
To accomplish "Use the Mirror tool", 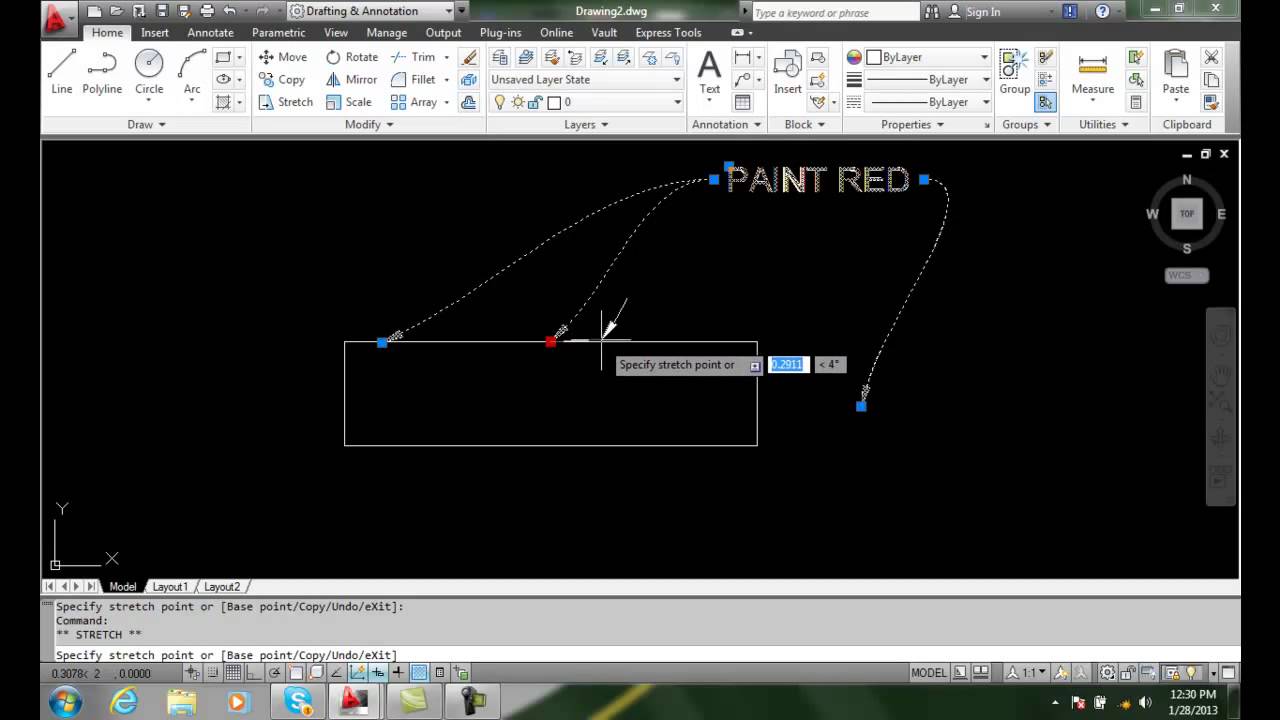I will click(x=351, y=79).
